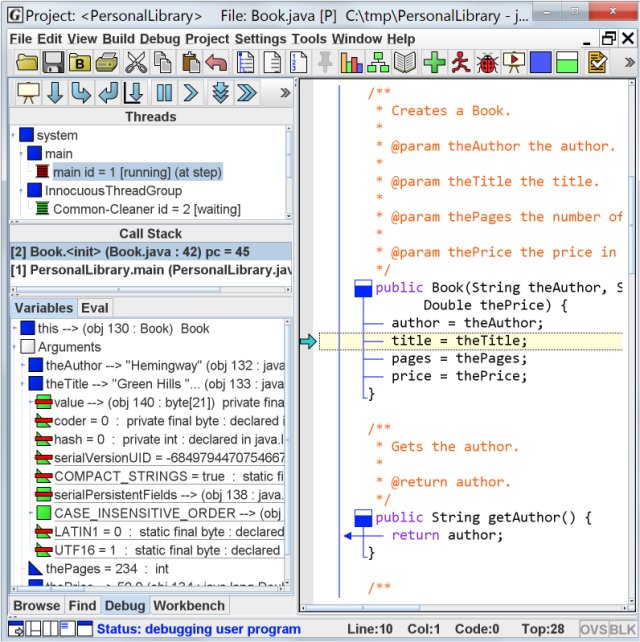This screenshot has height=642, width=640.
Task: Toggle the OVS overstrike indicator
Action: [x=594, y=629]
